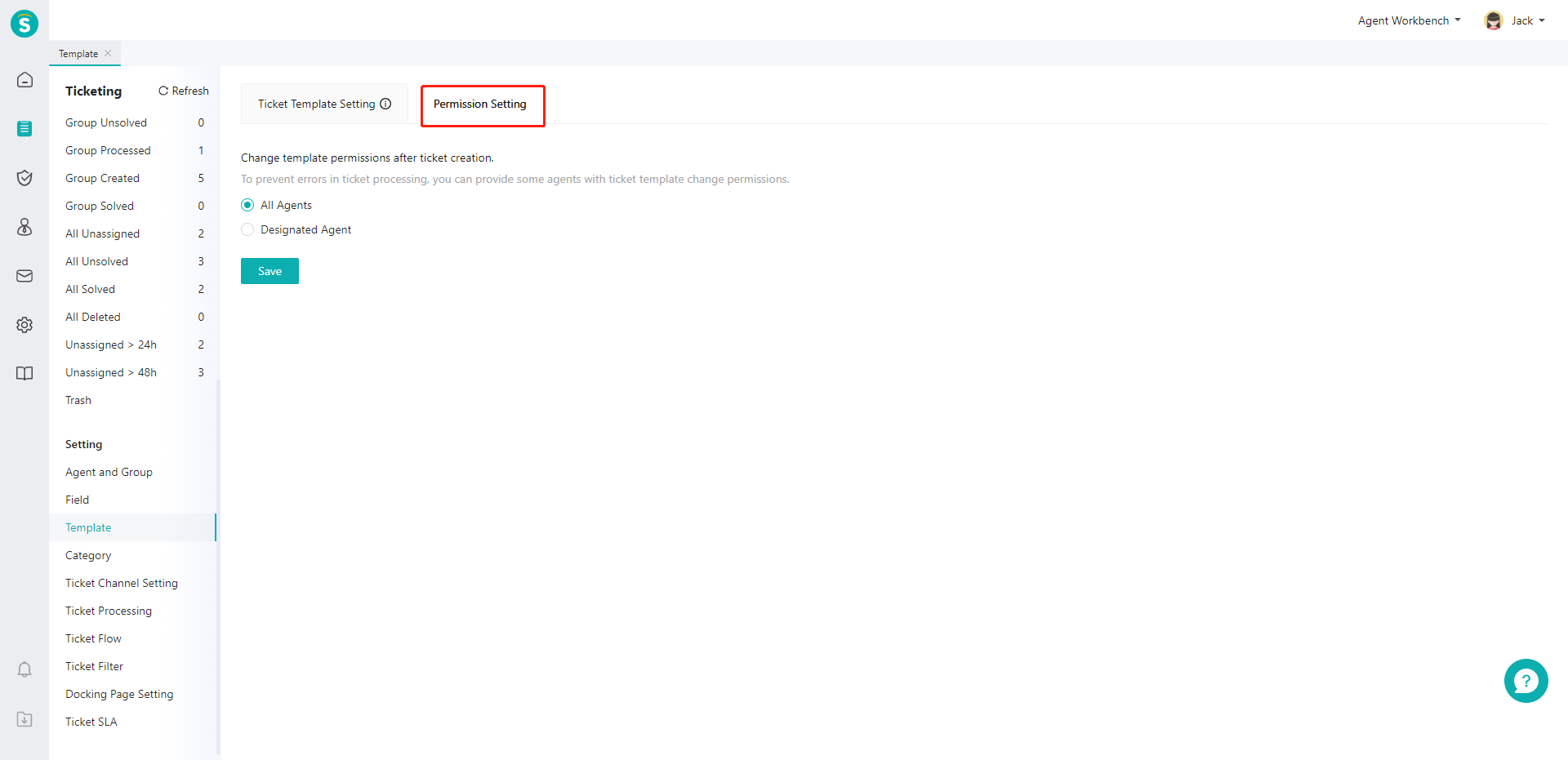The width and height of the screenshot is (1568, 760).
Task: Open the mail envelope icon in sidebar
Action: (24, 276)
